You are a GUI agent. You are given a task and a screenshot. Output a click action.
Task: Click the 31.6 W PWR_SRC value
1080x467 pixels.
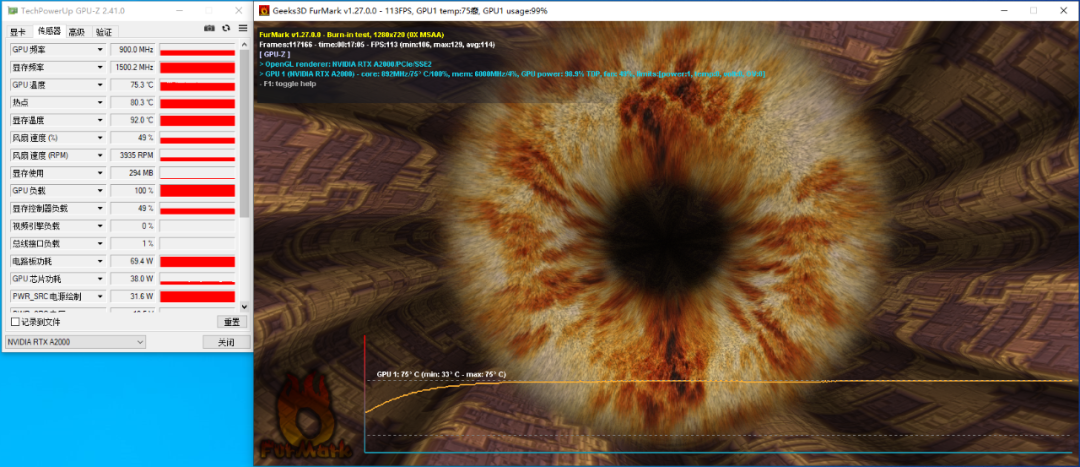(133, 296)
